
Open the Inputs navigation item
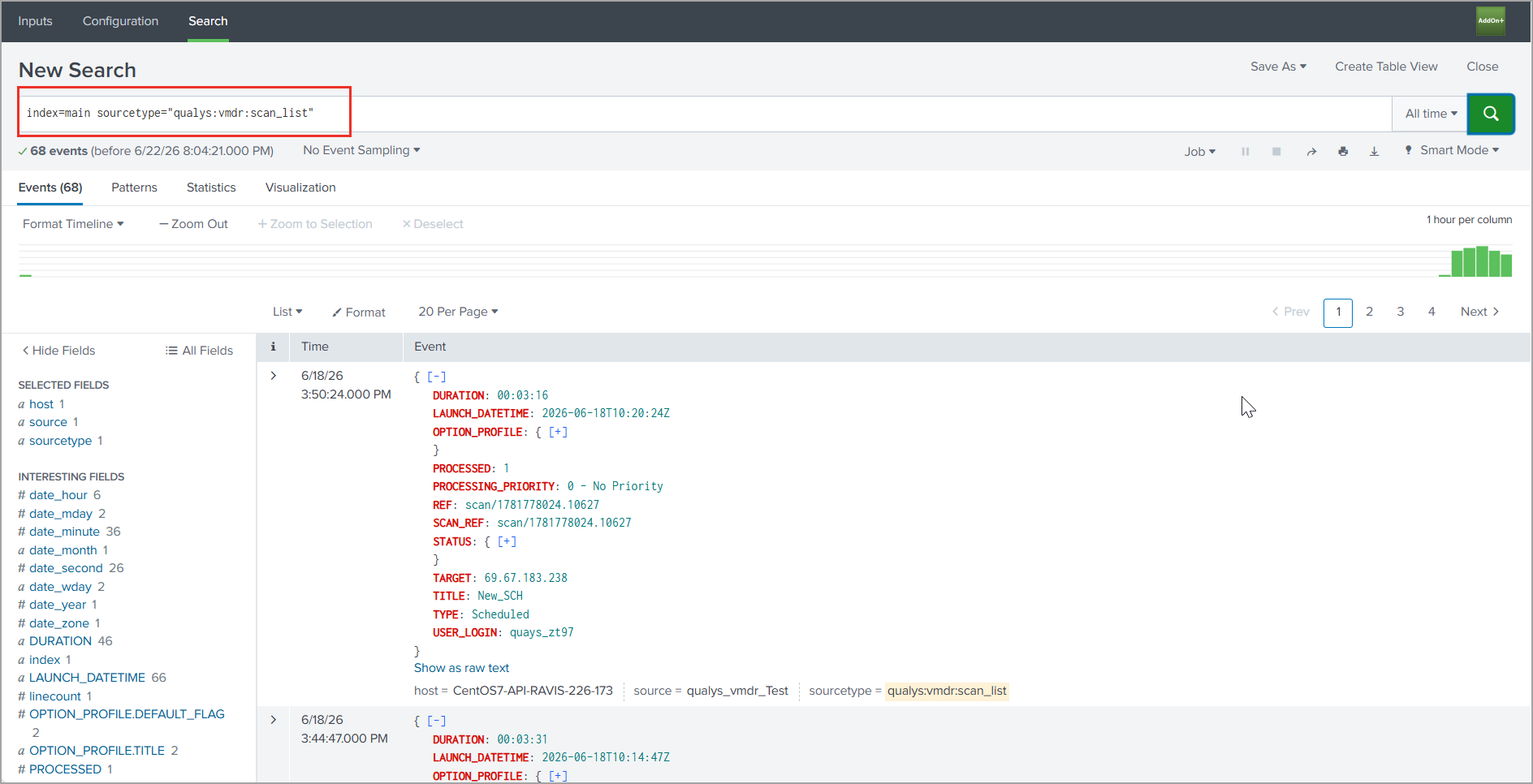(x=35, y=21)
